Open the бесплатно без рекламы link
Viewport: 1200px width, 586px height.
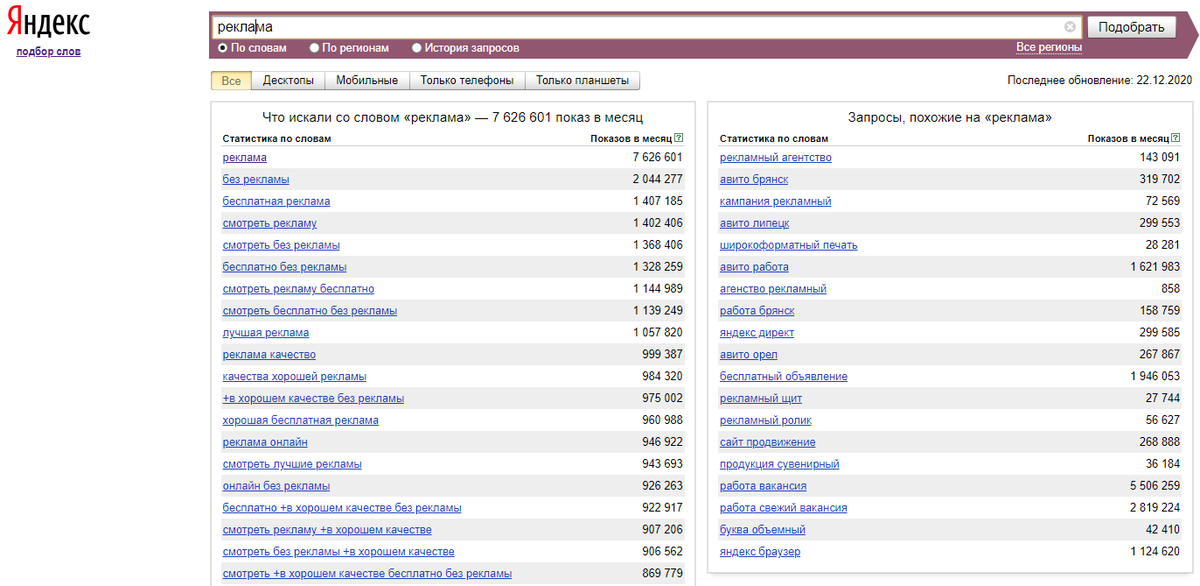coord(284,267)
